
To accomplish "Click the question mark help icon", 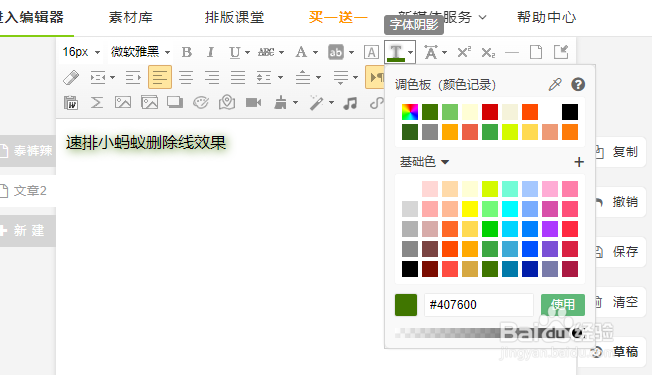I will coord(578,84).
